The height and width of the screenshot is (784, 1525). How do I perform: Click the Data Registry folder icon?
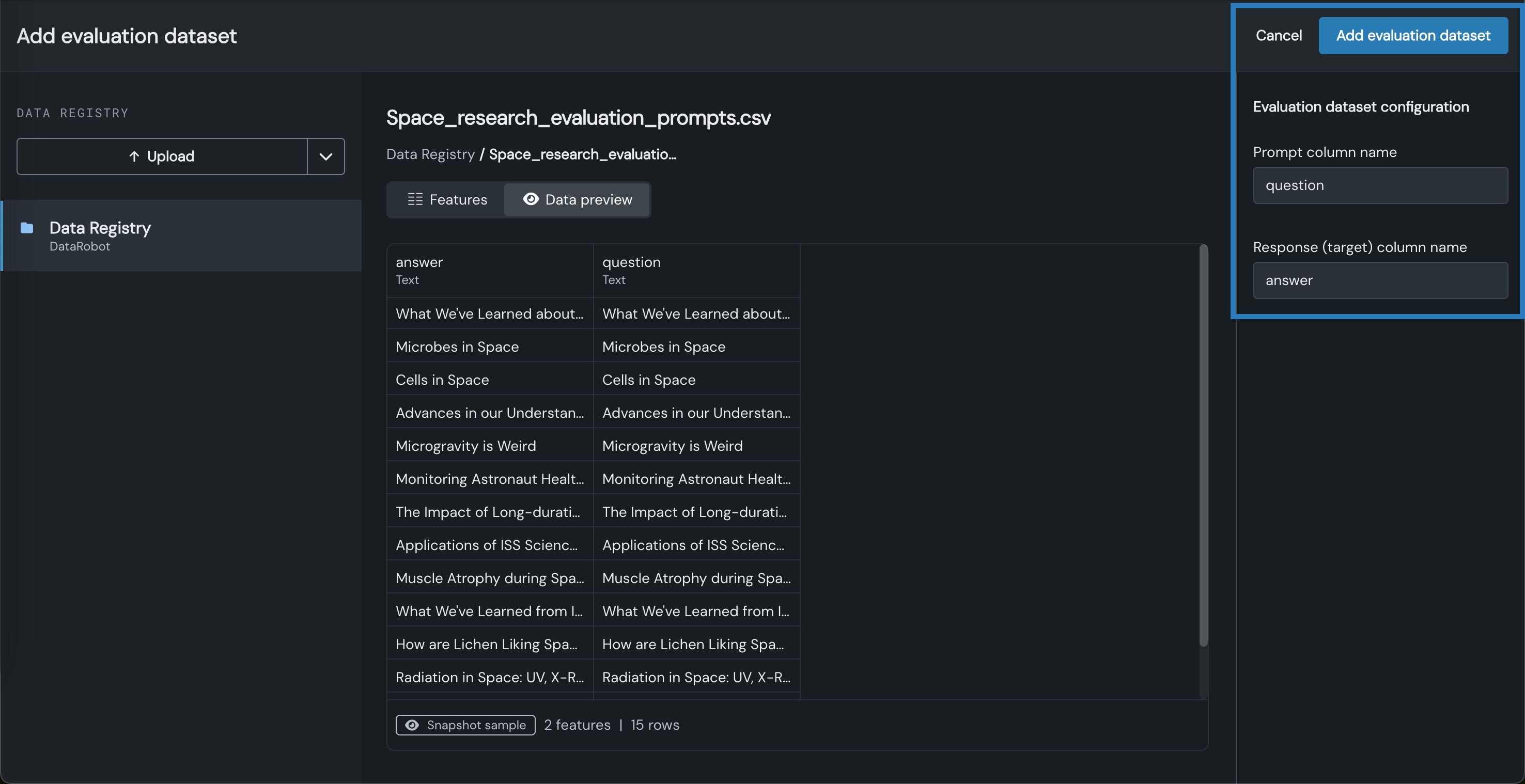point(27,228)
